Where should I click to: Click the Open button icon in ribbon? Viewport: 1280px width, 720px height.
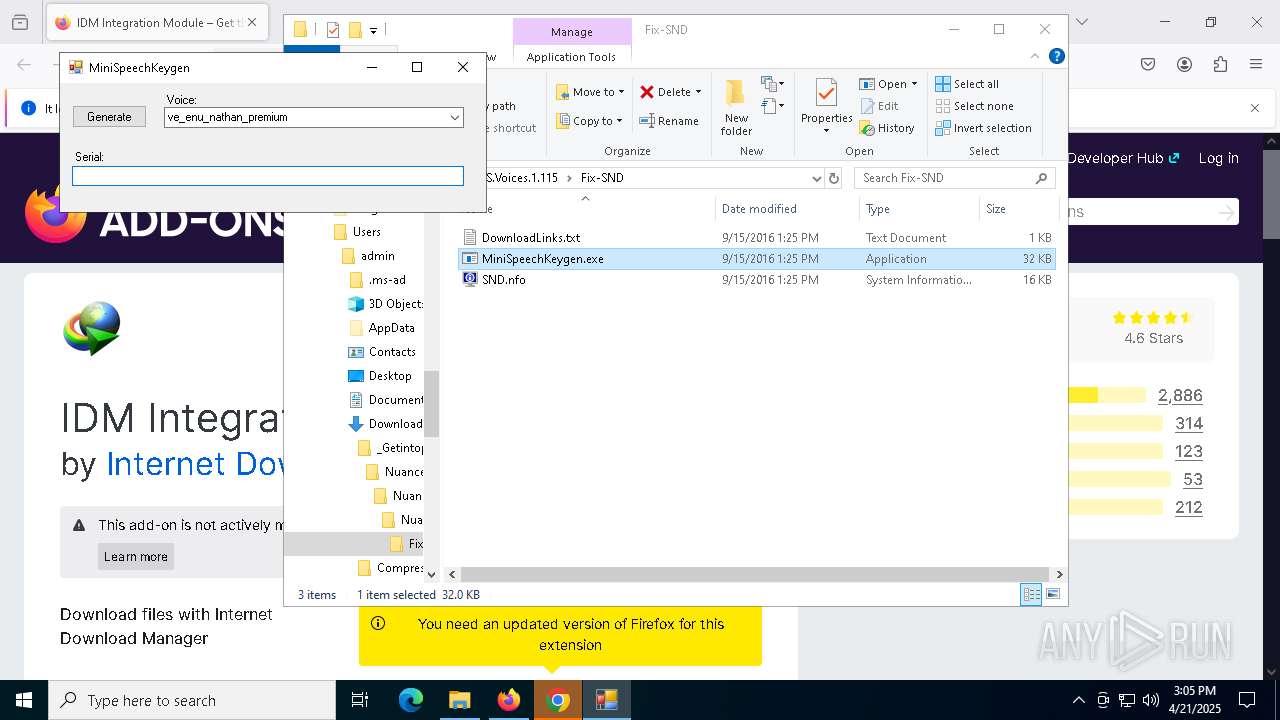pos(867,84)
